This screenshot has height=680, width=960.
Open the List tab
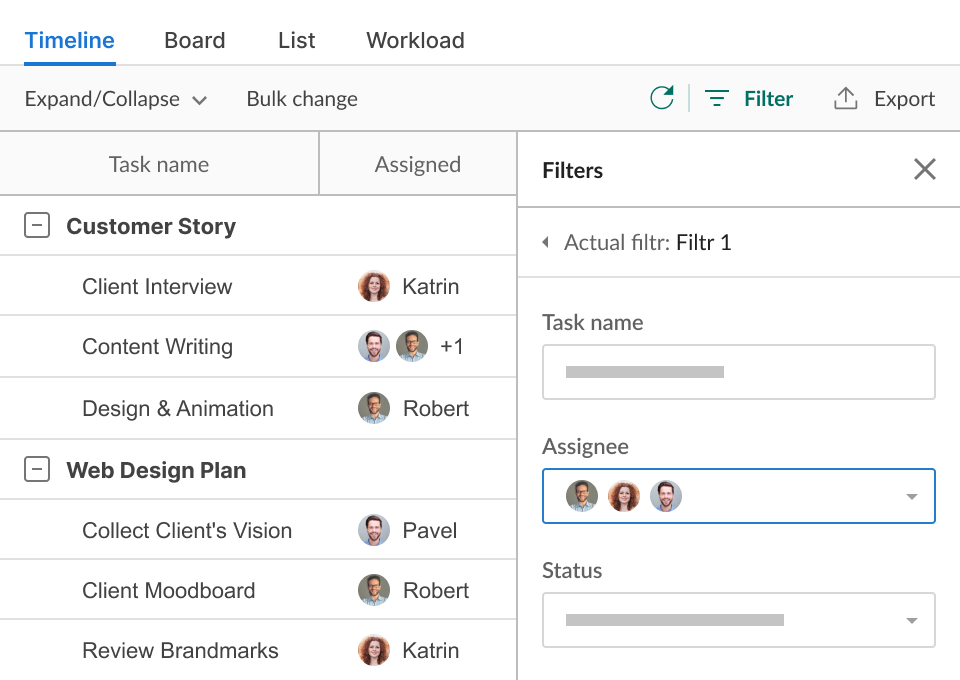(296, 41)
